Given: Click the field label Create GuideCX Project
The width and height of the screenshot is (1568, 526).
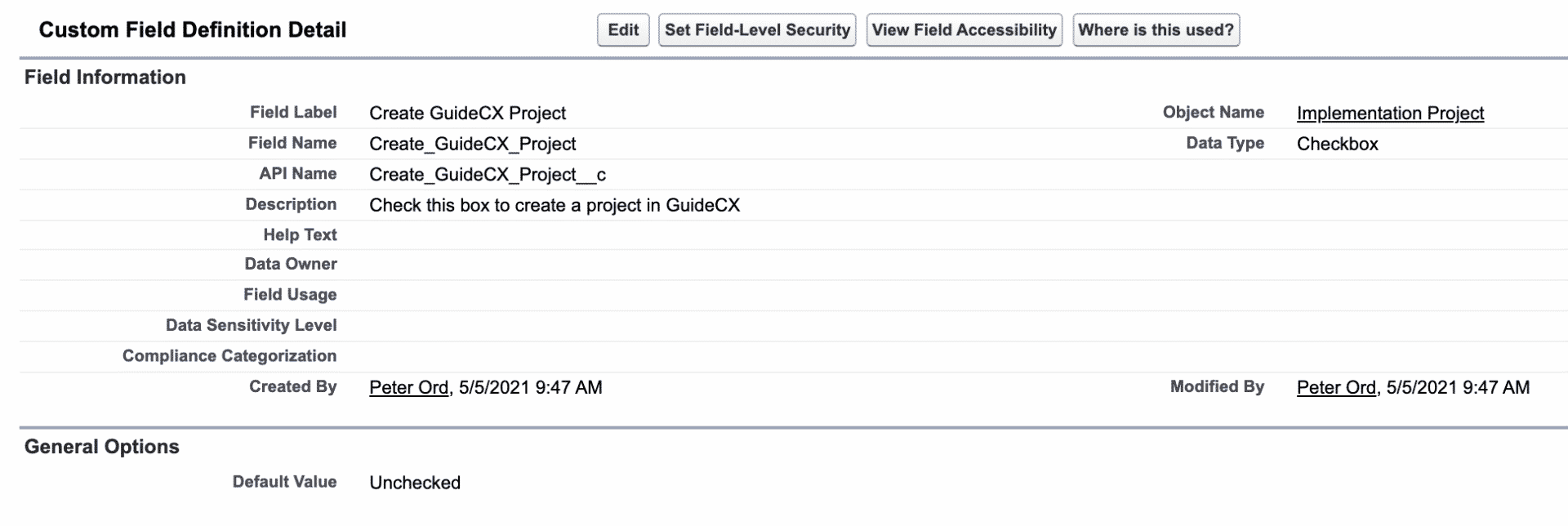Looking at the screenshot, I should click(467, 113).
